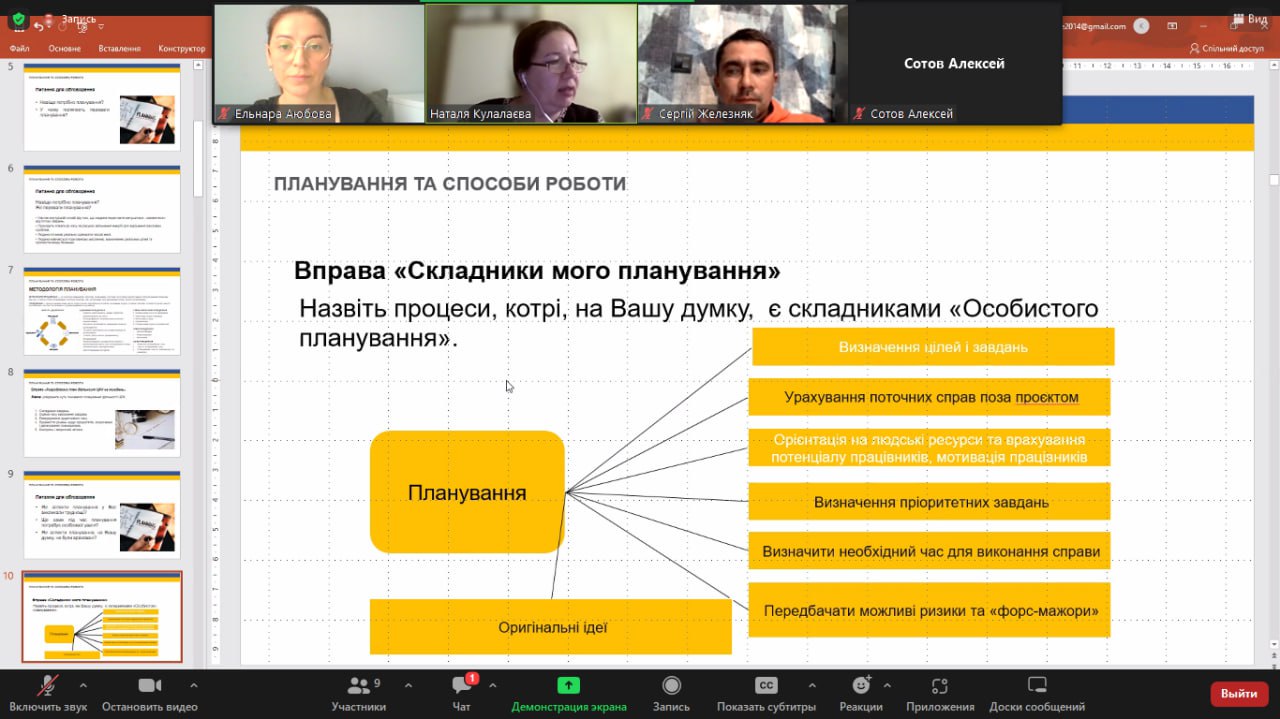The width and height of the screenshot is (1280, 719).
Task: Leave meeting with the red Выйти button
Action: 1239,693
